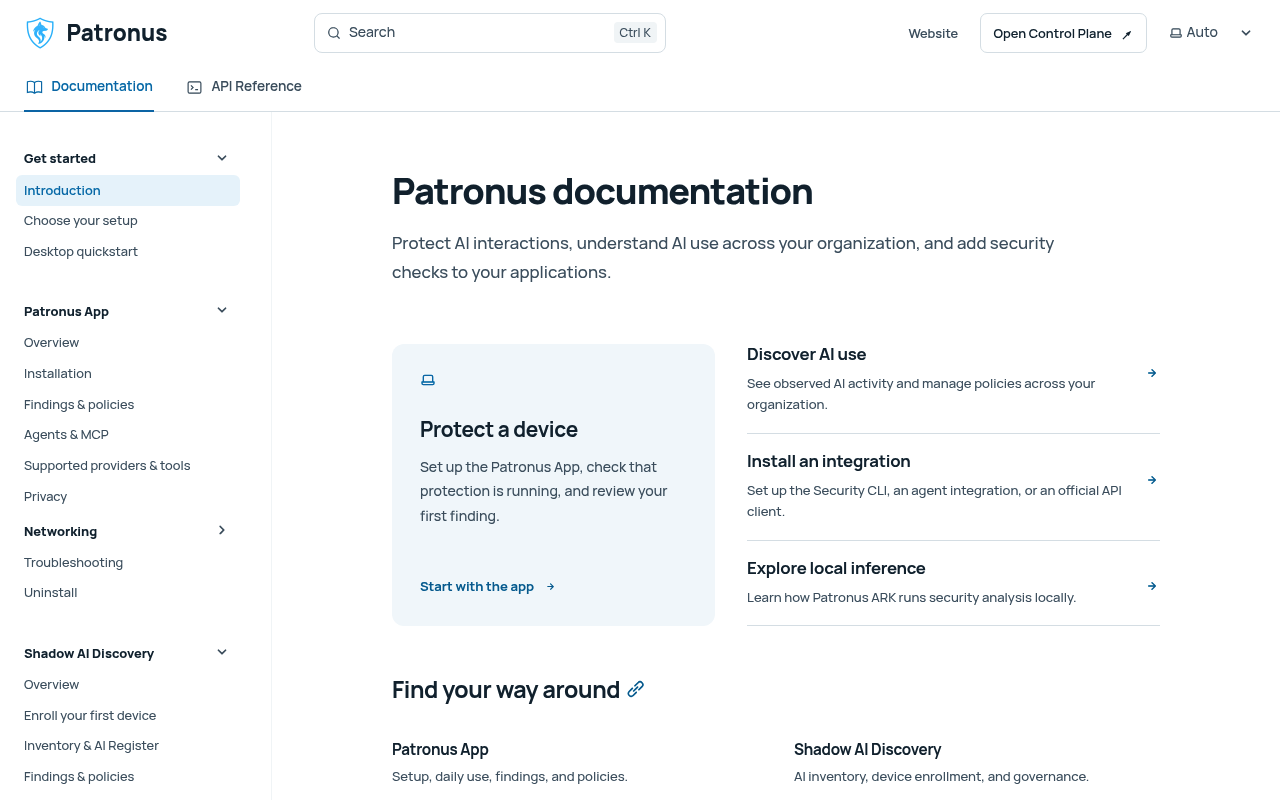Image resolution: width=1280 pixels, height=800 pixels.
Task: Click the search magnifier icon
Action: pyautogui.click(x=334, y=33)
